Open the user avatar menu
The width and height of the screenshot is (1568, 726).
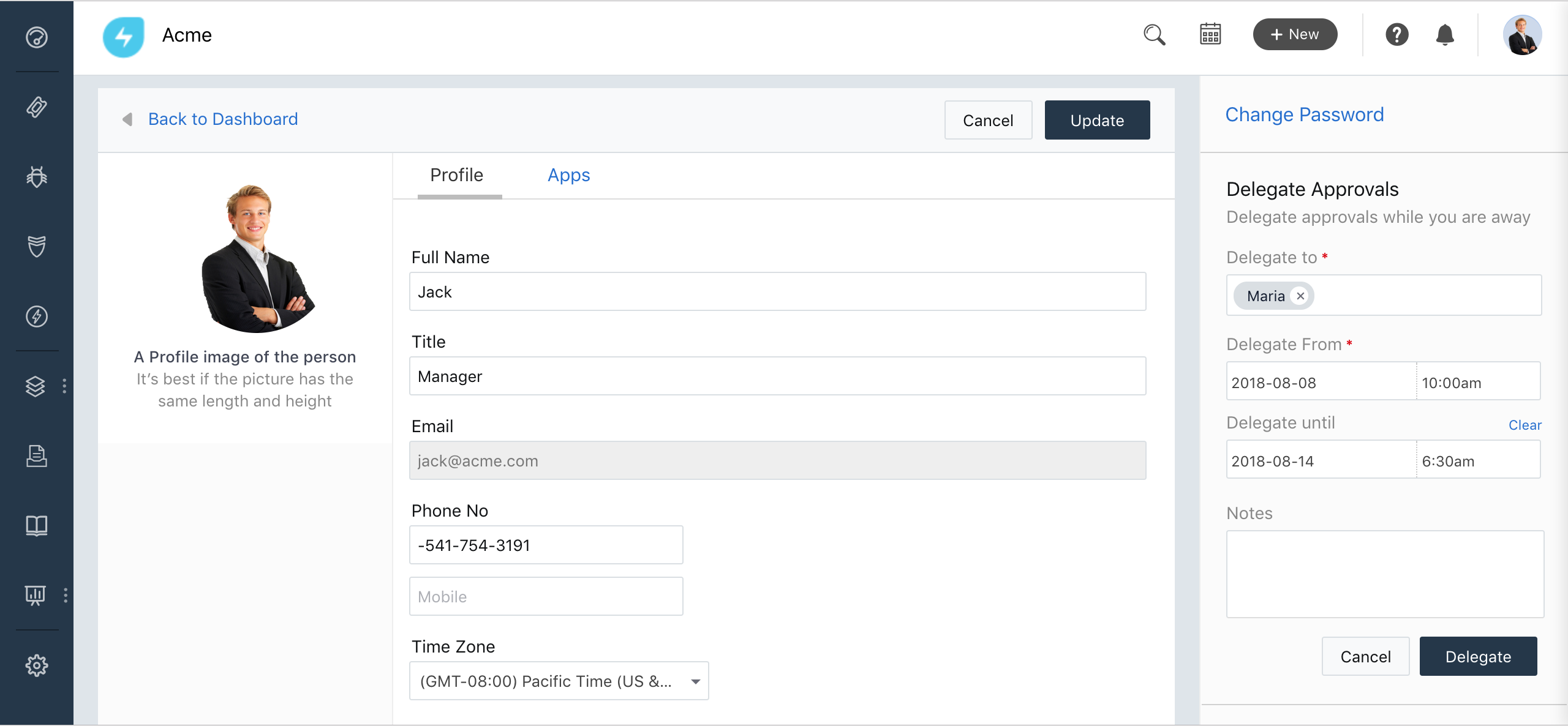pos(1521,35)
